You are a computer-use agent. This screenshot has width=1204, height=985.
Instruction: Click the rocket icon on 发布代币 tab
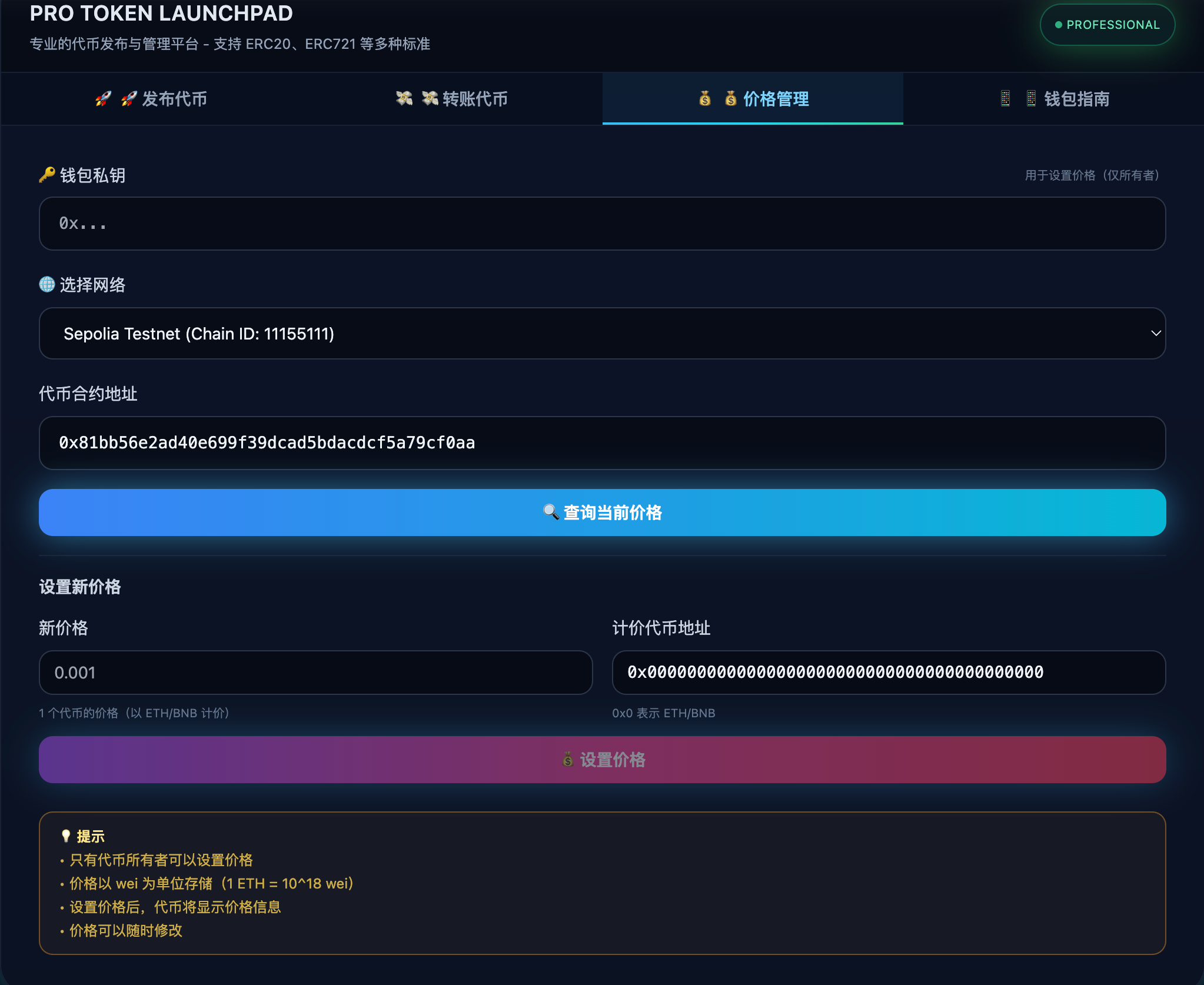tap(104, 99)
